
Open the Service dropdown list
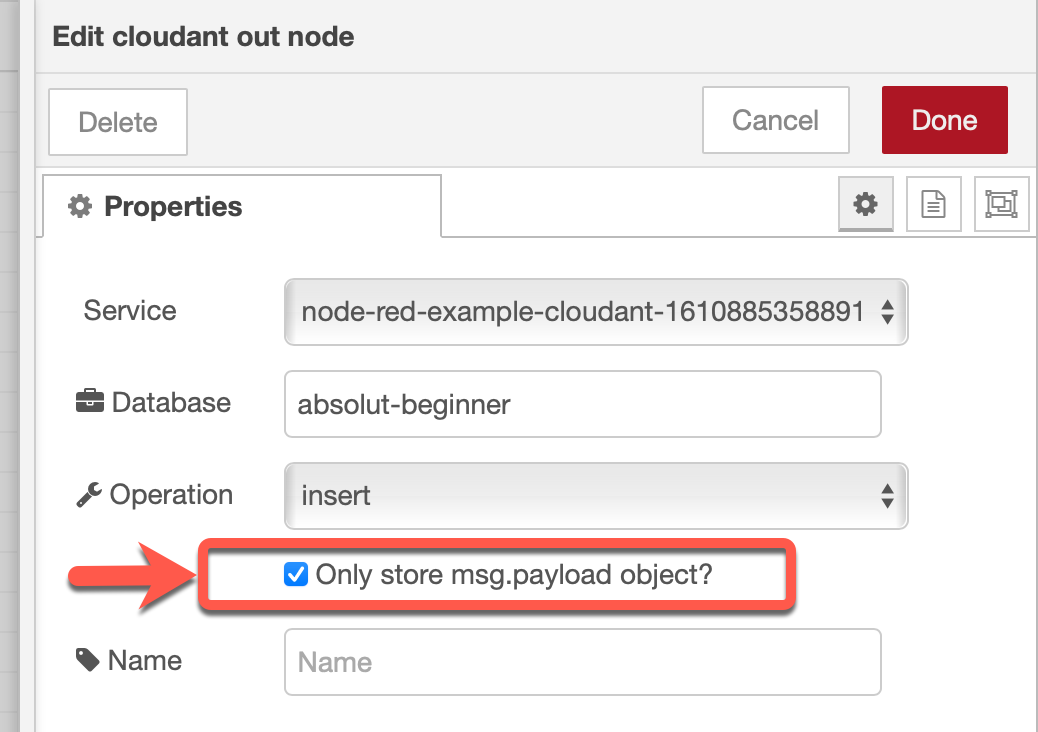tap(596, 312)
